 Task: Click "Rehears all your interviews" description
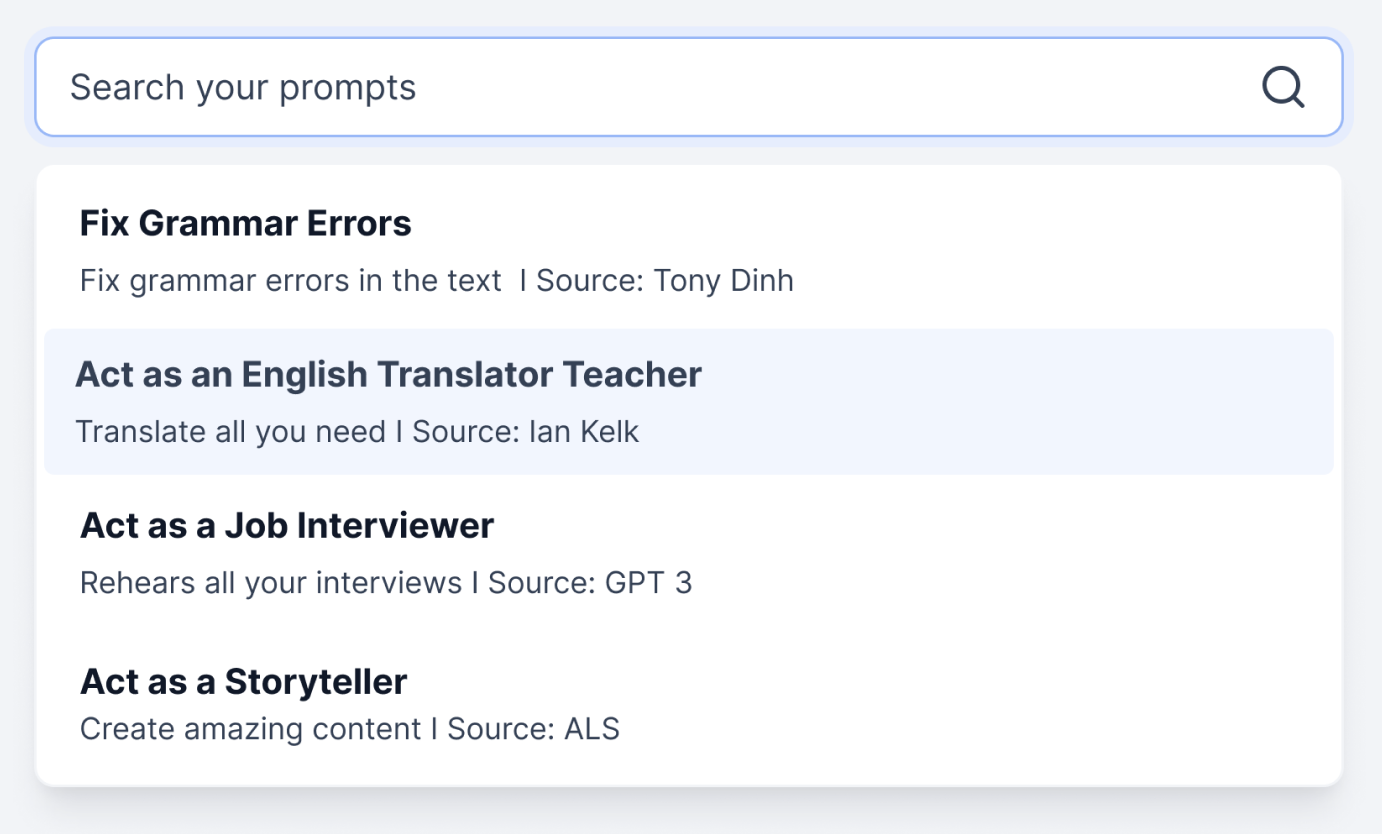pos(271,583)
